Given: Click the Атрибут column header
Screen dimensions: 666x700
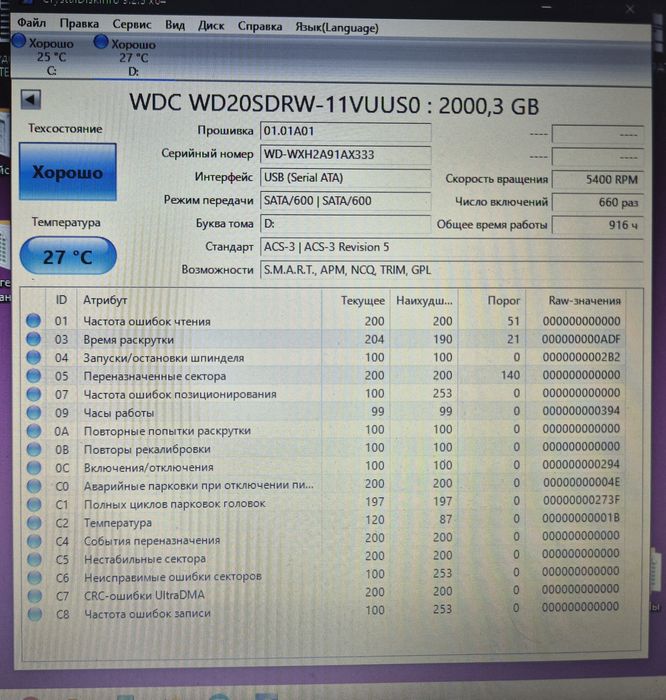Looking at the screenshot, I should click(x=199, y=300).
